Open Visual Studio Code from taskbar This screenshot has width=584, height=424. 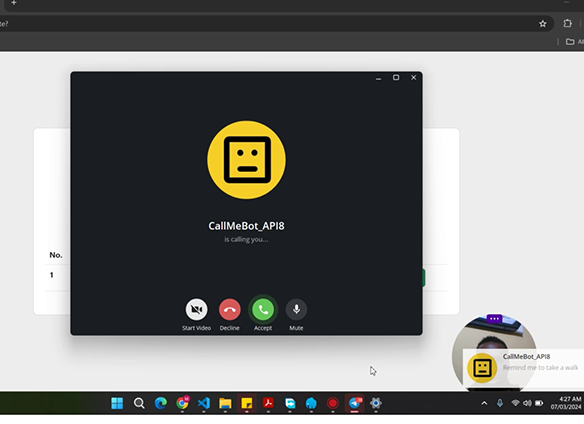(x=204, y=403)
